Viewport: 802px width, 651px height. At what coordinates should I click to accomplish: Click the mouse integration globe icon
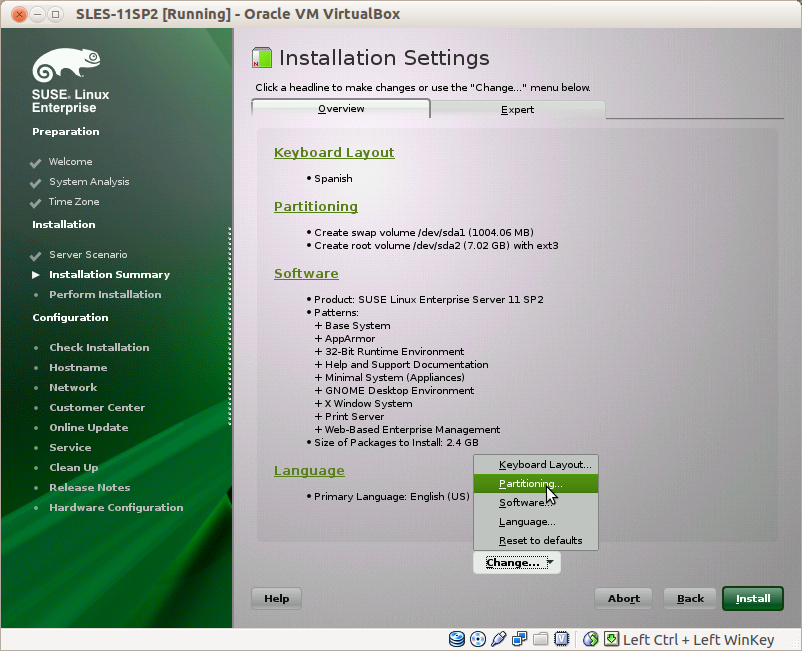pos(591,639)
